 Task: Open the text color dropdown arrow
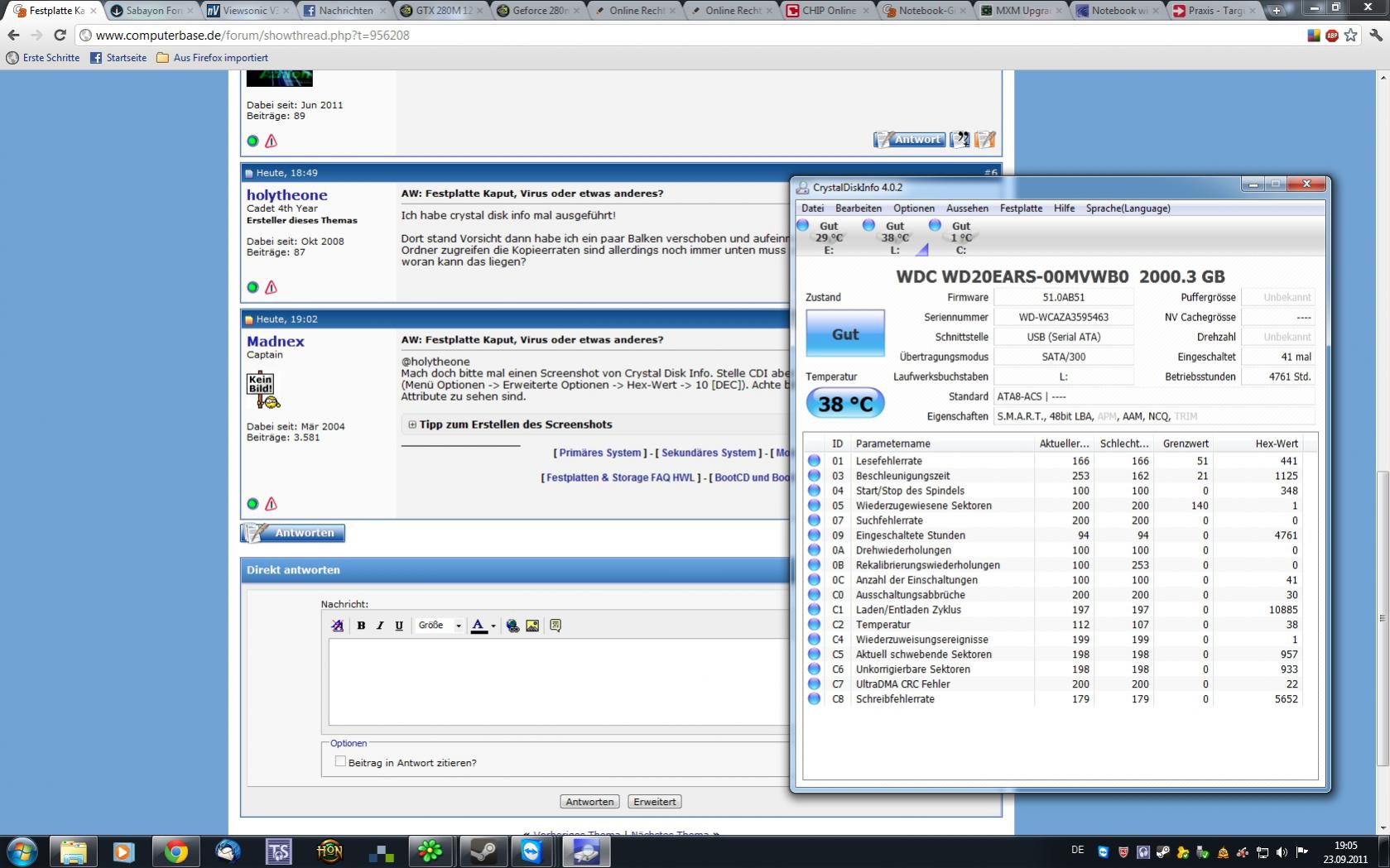[x=493, y=626]
